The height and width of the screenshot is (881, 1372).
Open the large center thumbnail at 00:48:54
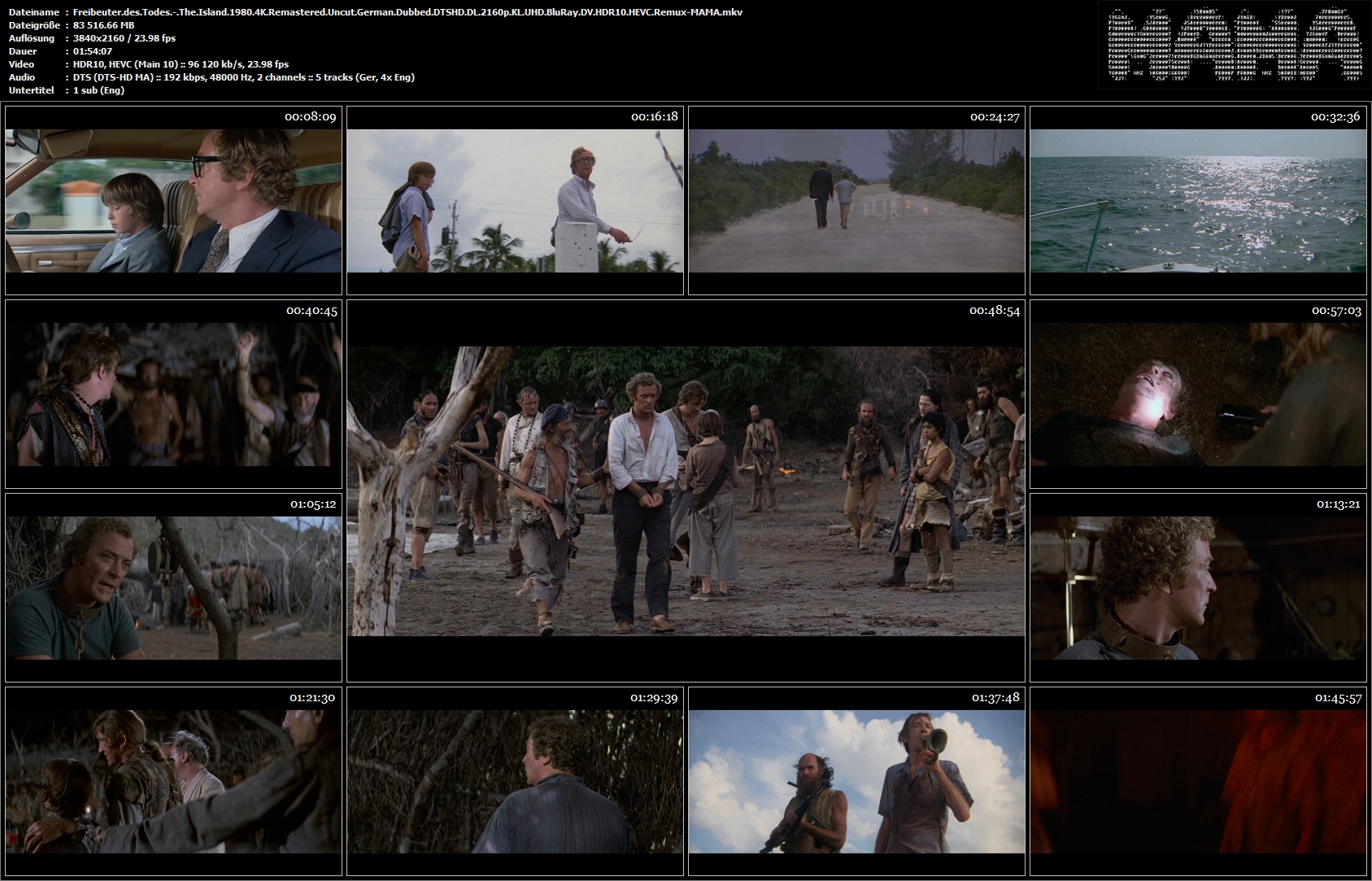coord(686,491)
